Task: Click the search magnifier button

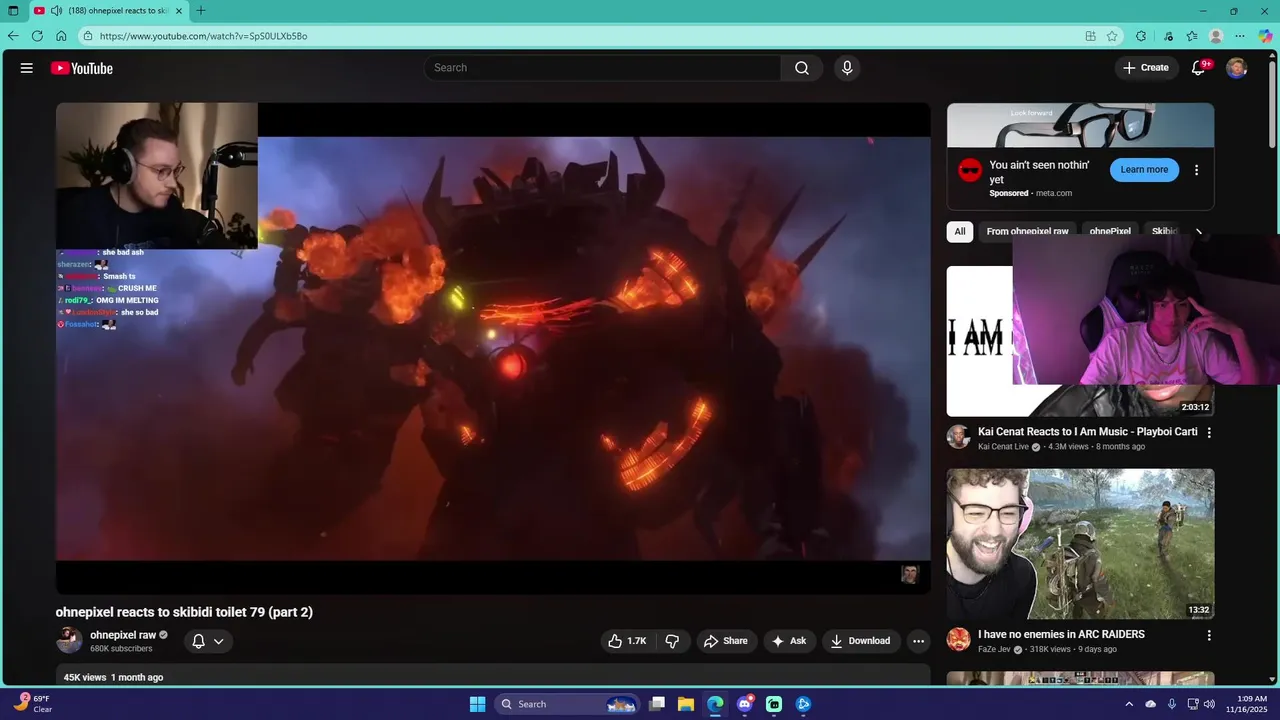Action: click(x=802, y=68)
